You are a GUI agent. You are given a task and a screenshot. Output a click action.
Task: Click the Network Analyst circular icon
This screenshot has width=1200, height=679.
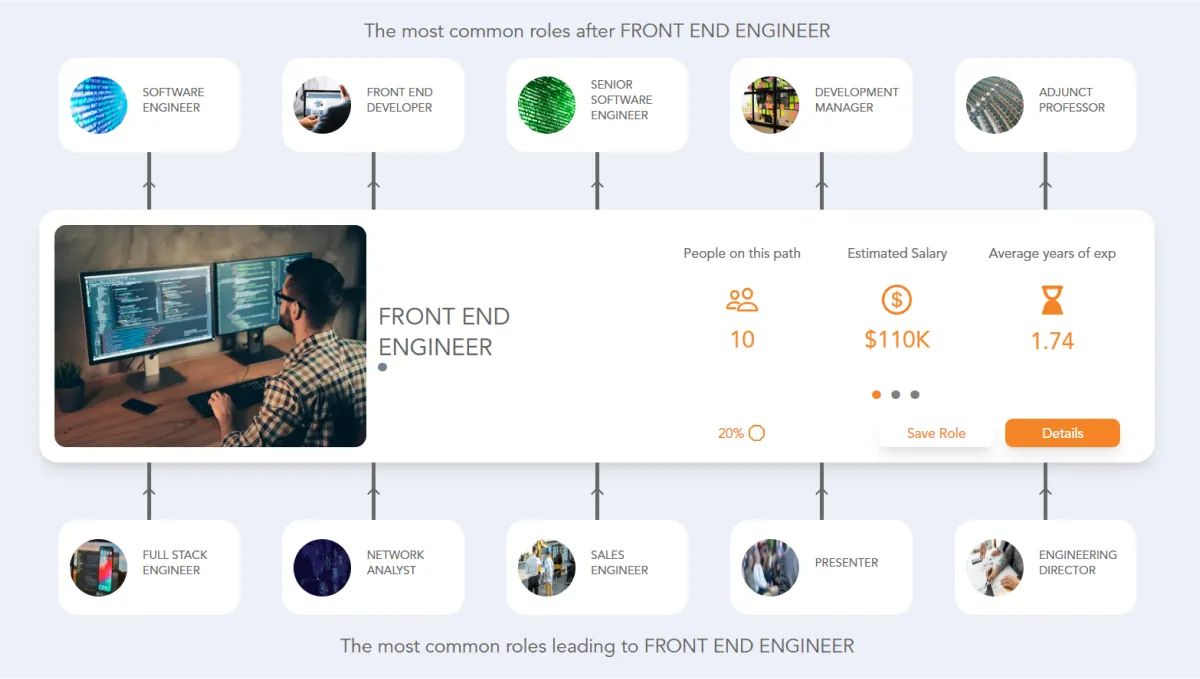322,566
